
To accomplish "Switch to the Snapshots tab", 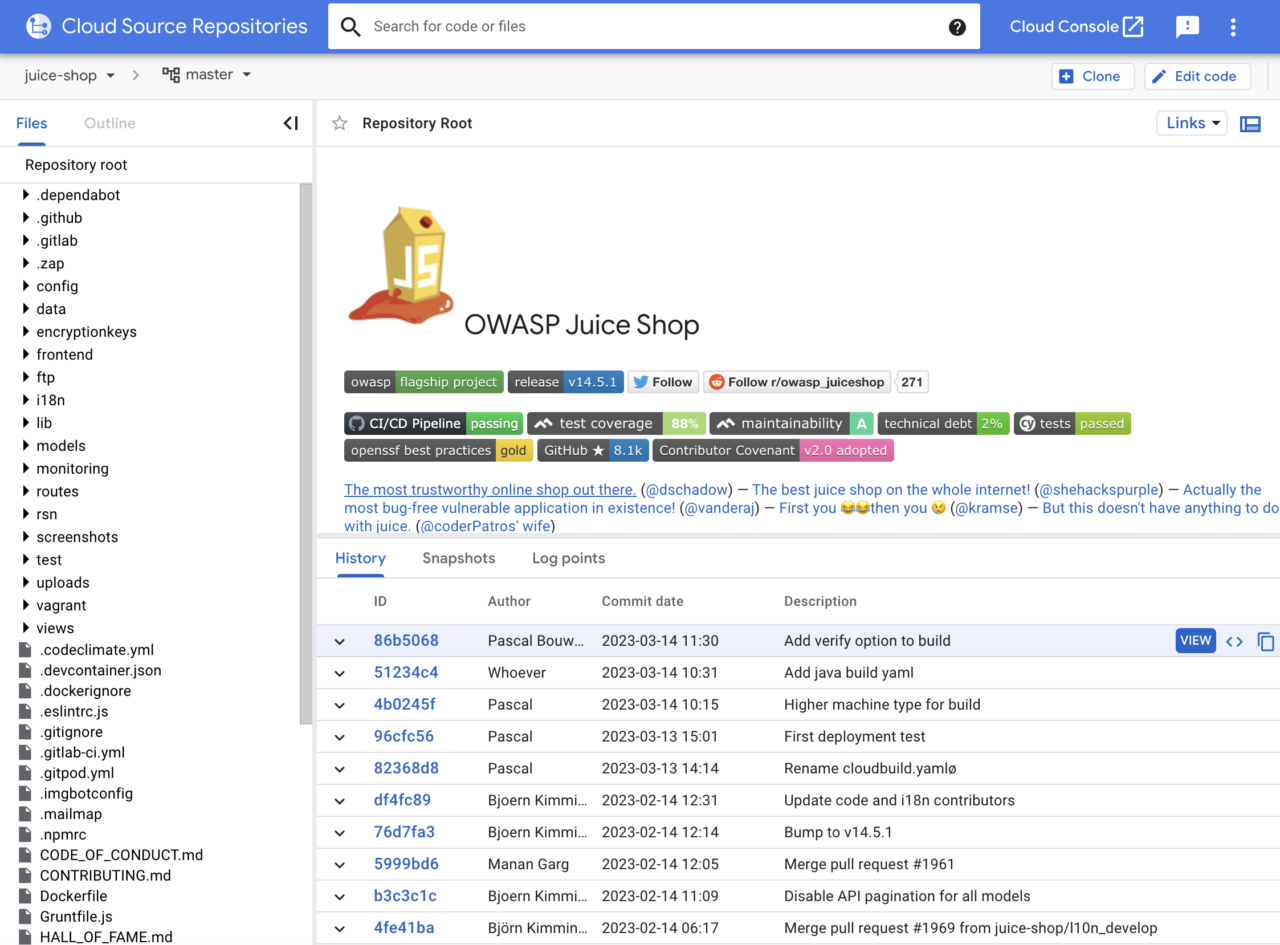I will tap(459, 558).
